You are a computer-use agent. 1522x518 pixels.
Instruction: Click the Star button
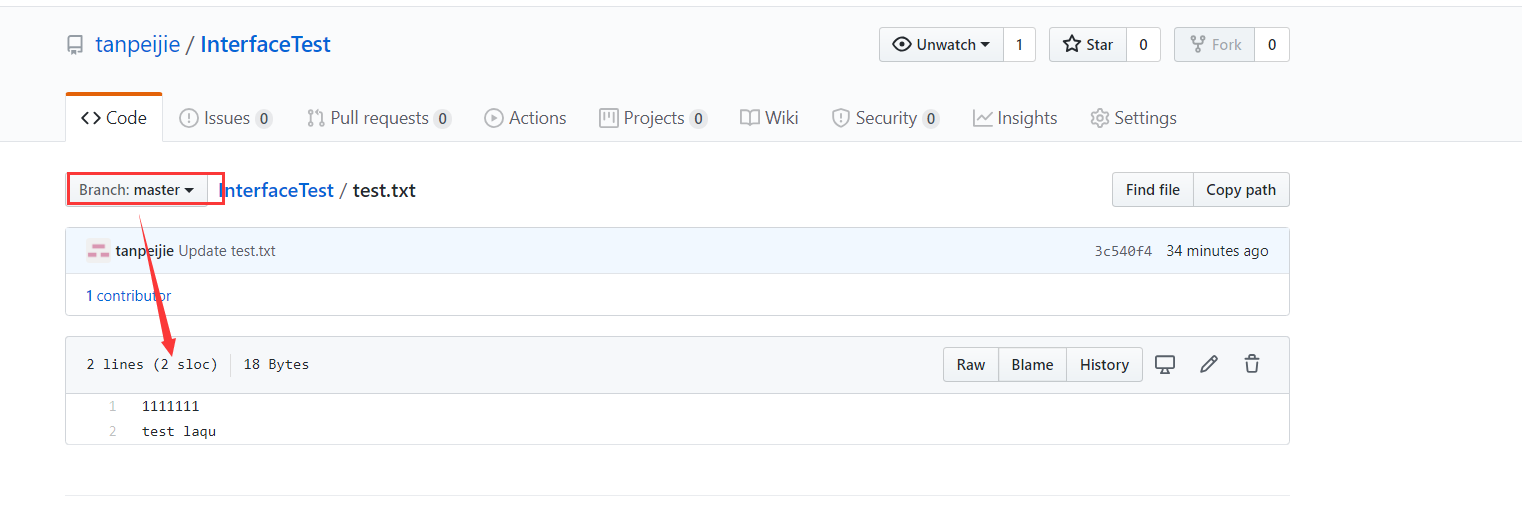tap(1088, 45)
